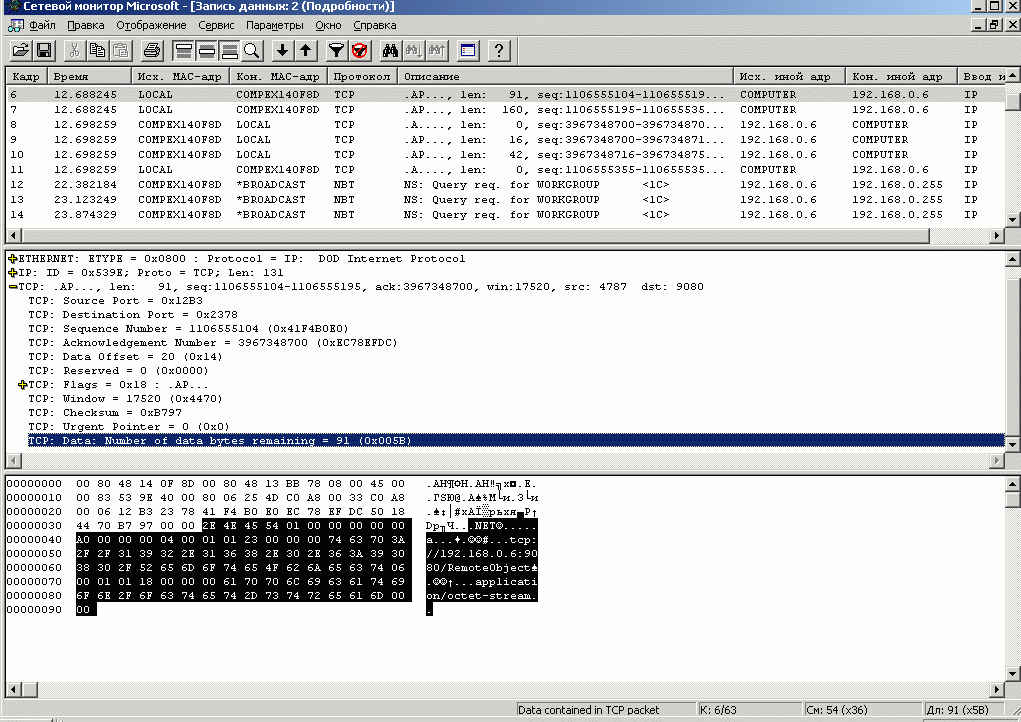Expand the TCP Flags node

pos(23,385)
